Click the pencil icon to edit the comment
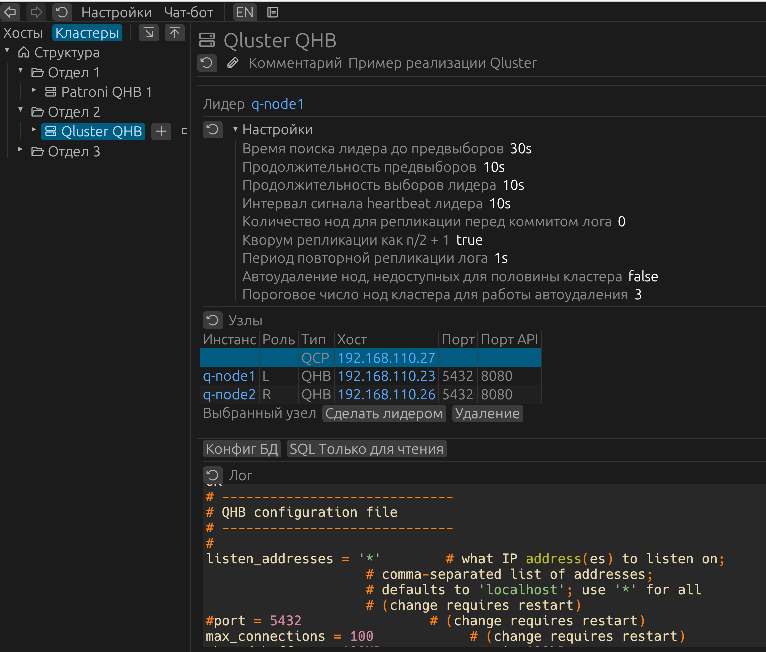Image resolution: width=766 pixels, height=652 pixels. click(233, 63)
